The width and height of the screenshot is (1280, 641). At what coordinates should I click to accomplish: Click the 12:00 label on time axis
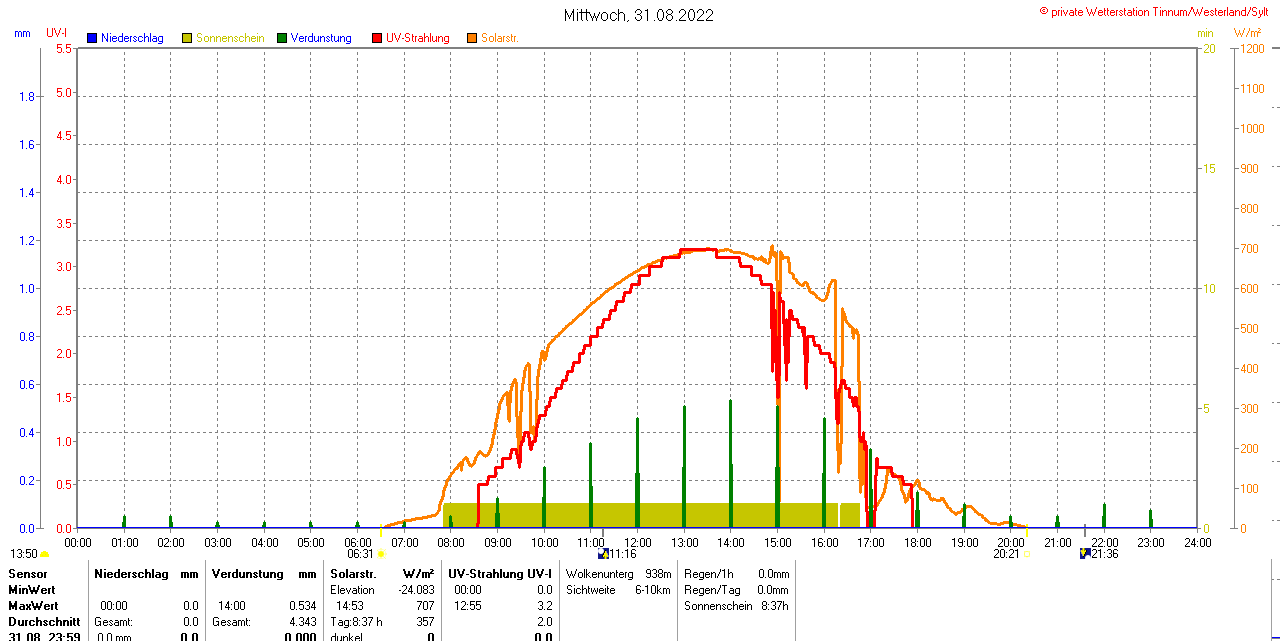pos(637,542)
